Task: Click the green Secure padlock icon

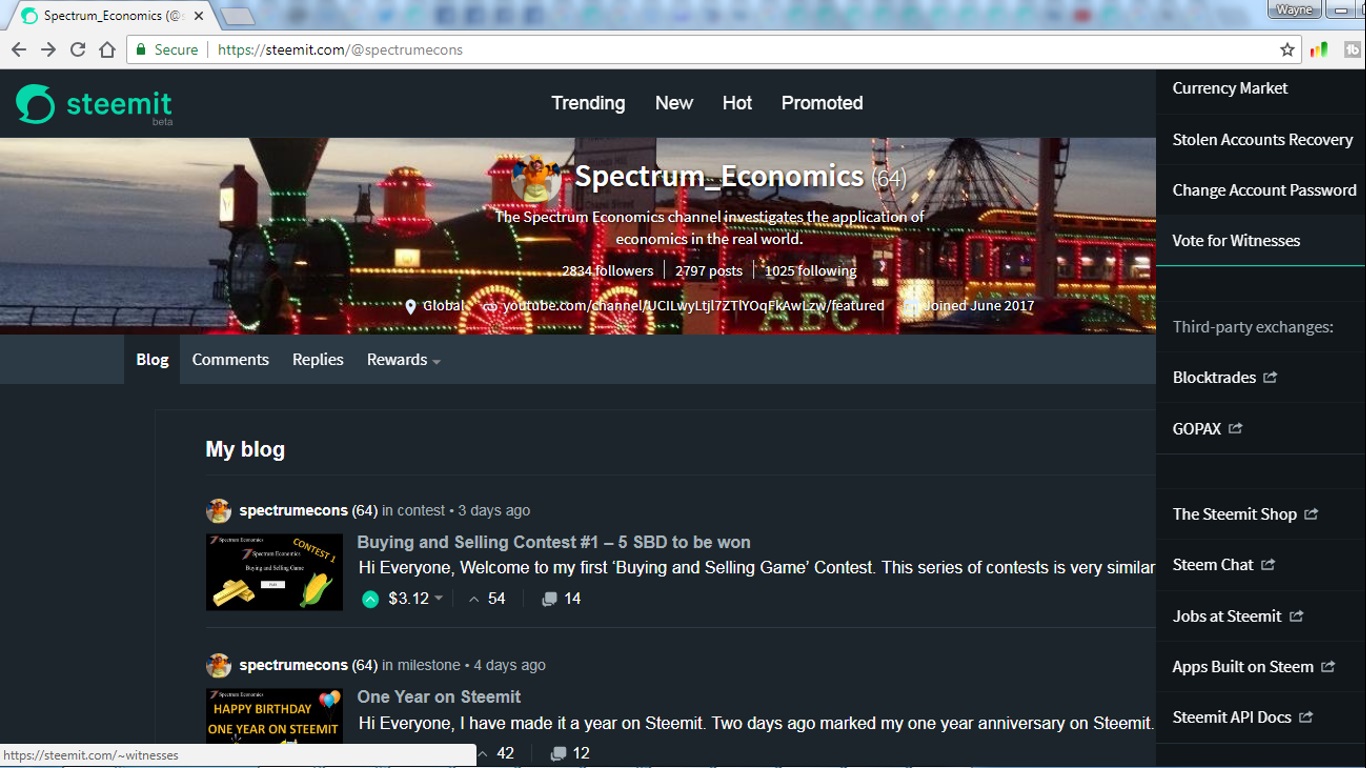Action: click(x=141, y=50)
